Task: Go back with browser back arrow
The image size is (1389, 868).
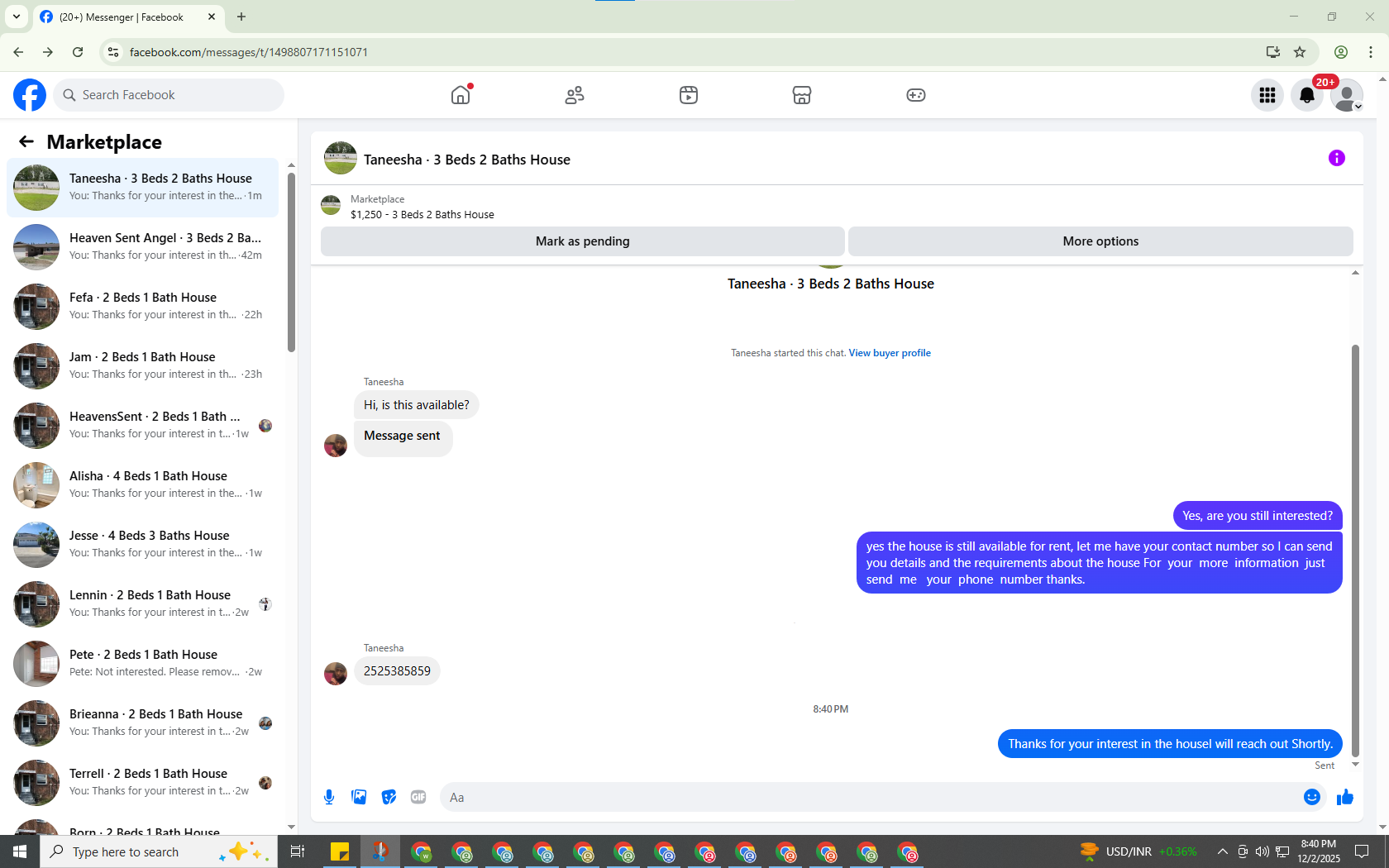Action: (x=18, y=52)
